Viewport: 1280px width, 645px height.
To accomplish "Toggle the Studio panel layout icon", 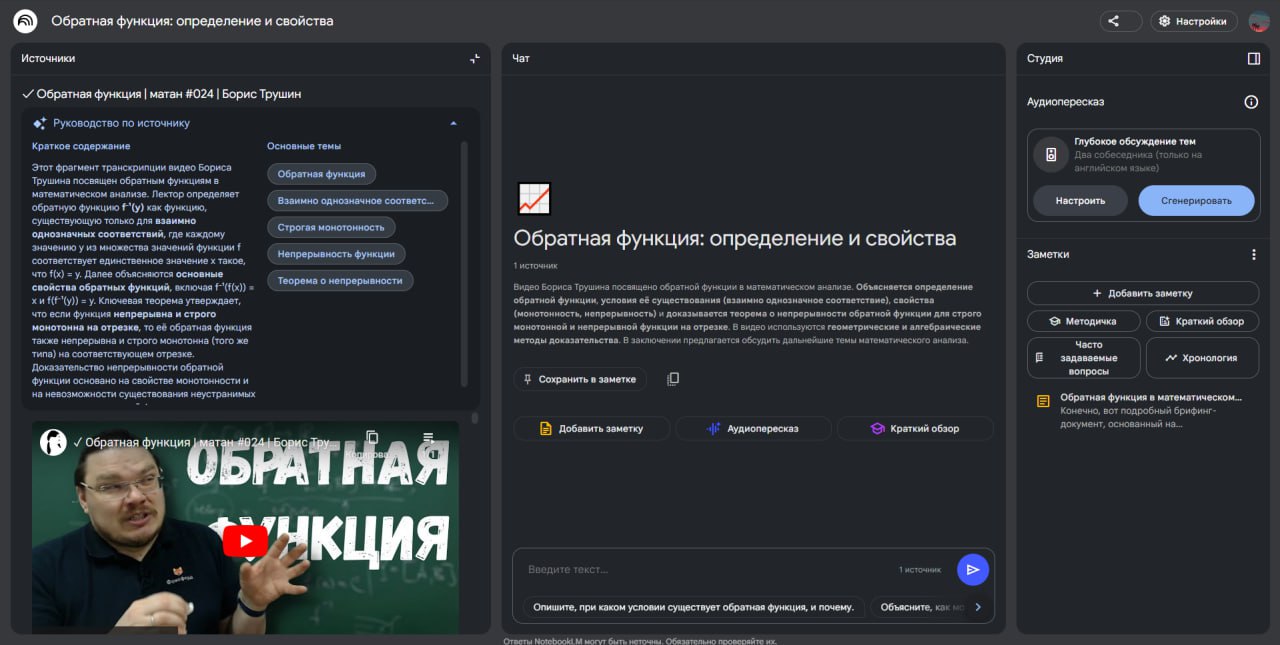I will coord(1254,59).
